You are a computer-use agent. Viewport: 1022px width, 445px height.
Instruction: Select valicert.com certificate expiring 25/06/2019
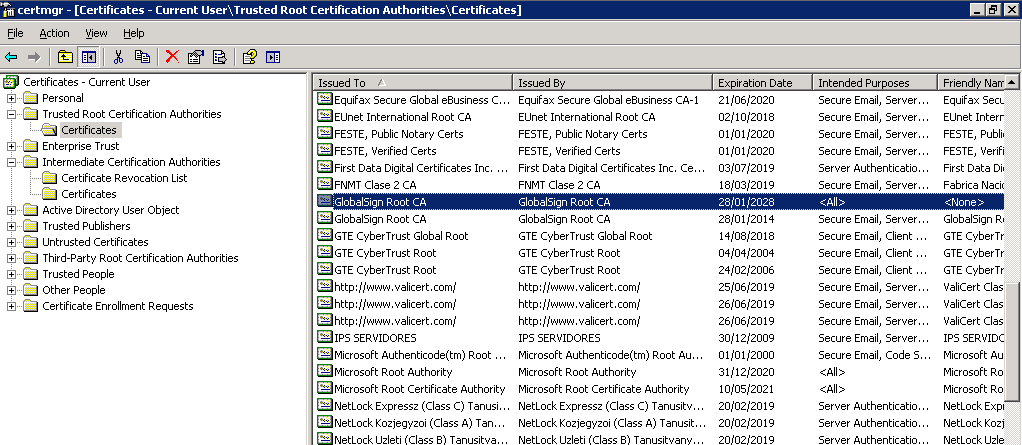tap(395, 287)
